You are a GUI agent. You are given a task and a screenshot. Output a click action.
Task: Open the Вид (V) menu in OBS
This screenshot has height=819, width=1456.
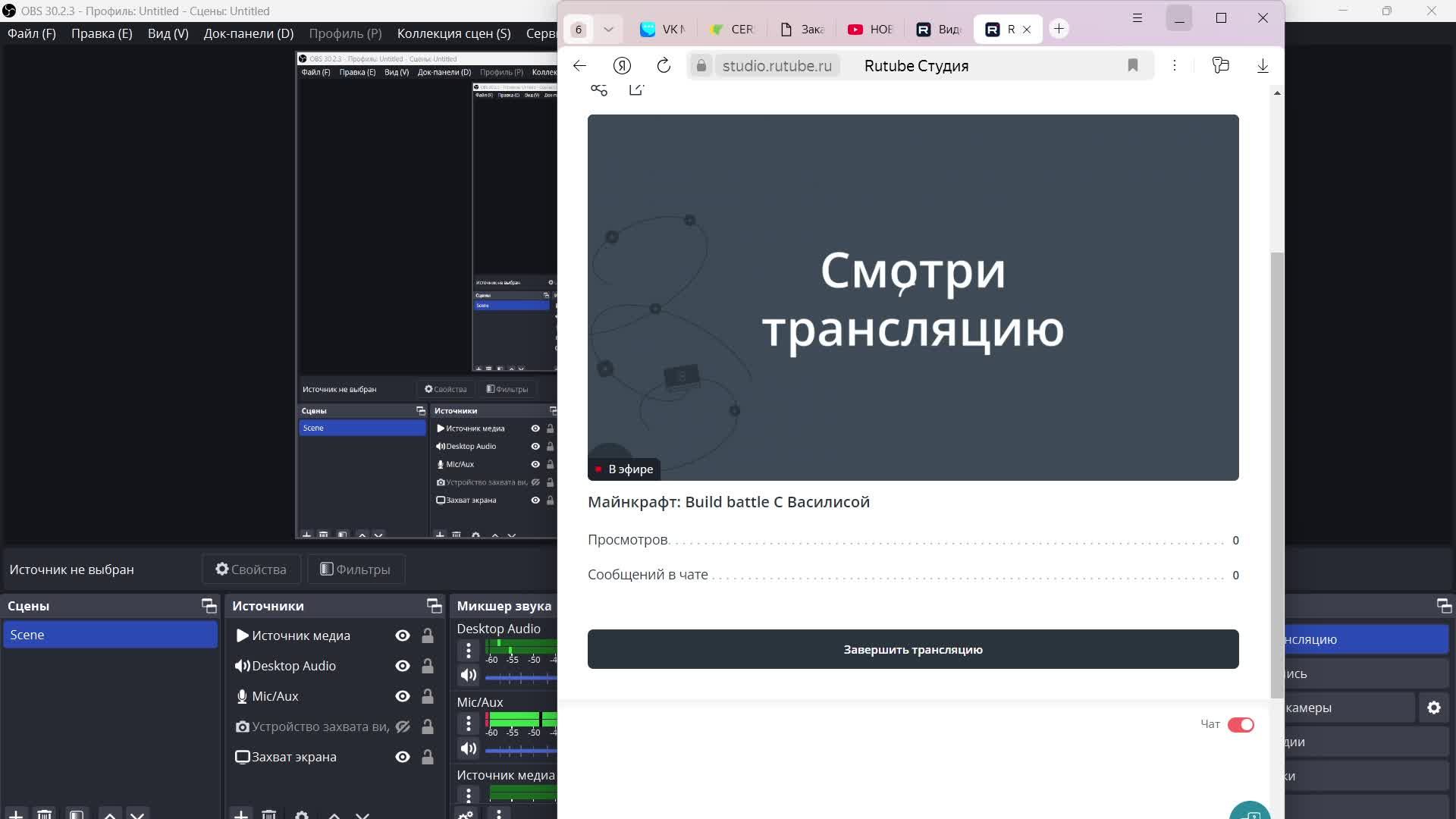click(x=168, y=33)
